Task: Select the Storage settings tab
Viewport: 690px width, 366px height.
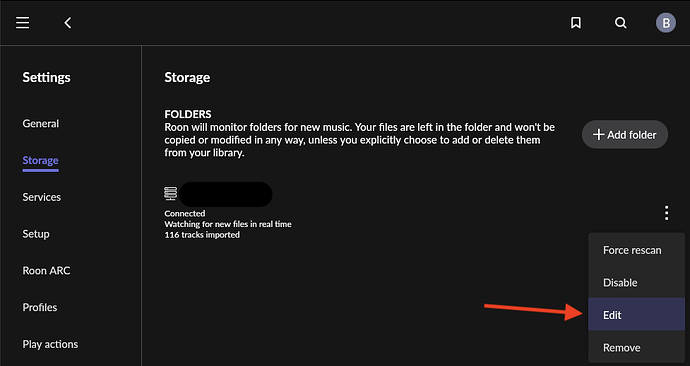Action: pos(40,161)
